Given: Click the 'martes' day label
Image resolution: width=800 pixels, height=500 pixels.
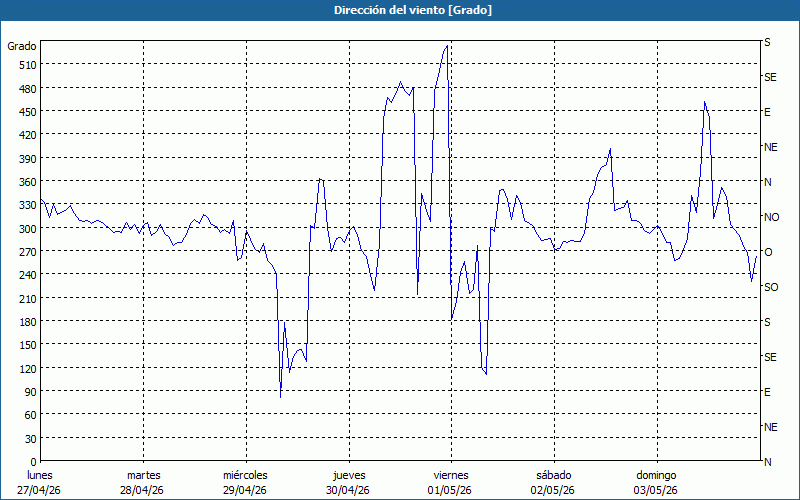Looking at the screenshot, I should [x=144, y=476].
